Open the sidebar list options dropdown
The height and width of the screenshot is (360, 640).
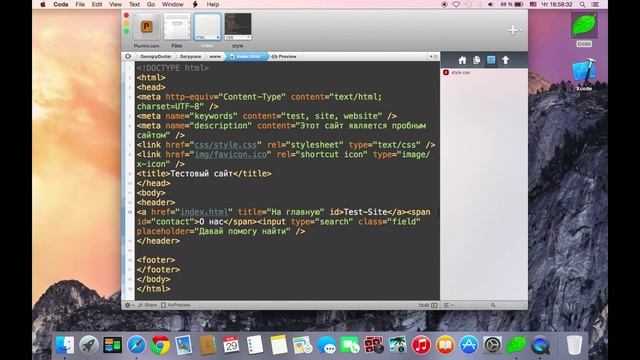449,305
